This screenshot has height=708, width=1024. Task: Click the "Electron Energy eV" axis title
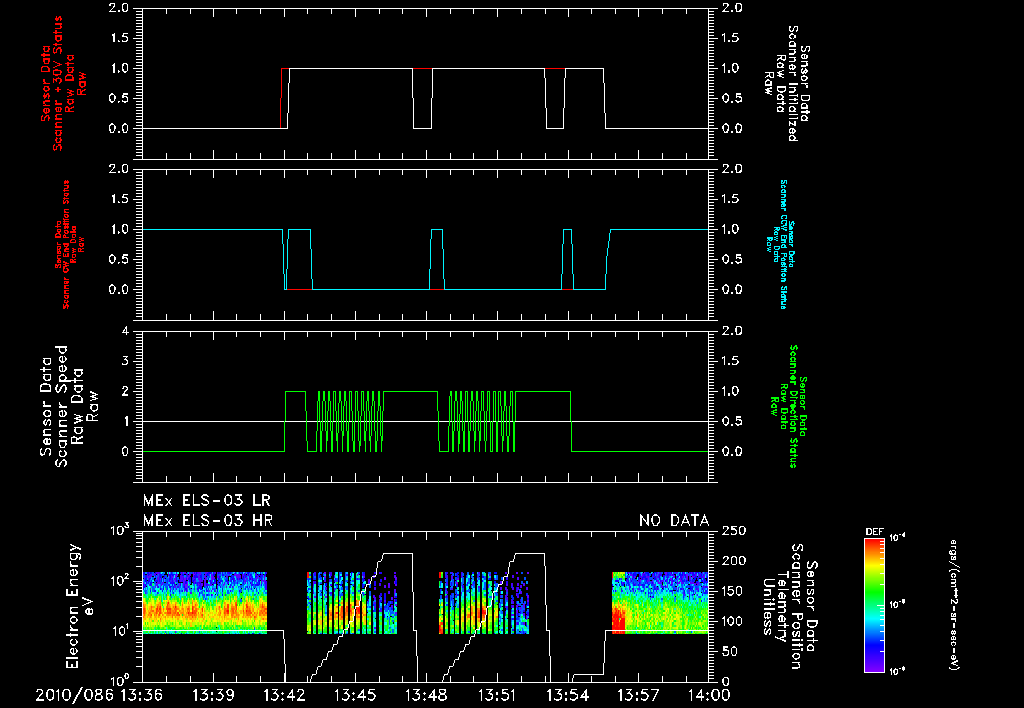coord(81,606)
